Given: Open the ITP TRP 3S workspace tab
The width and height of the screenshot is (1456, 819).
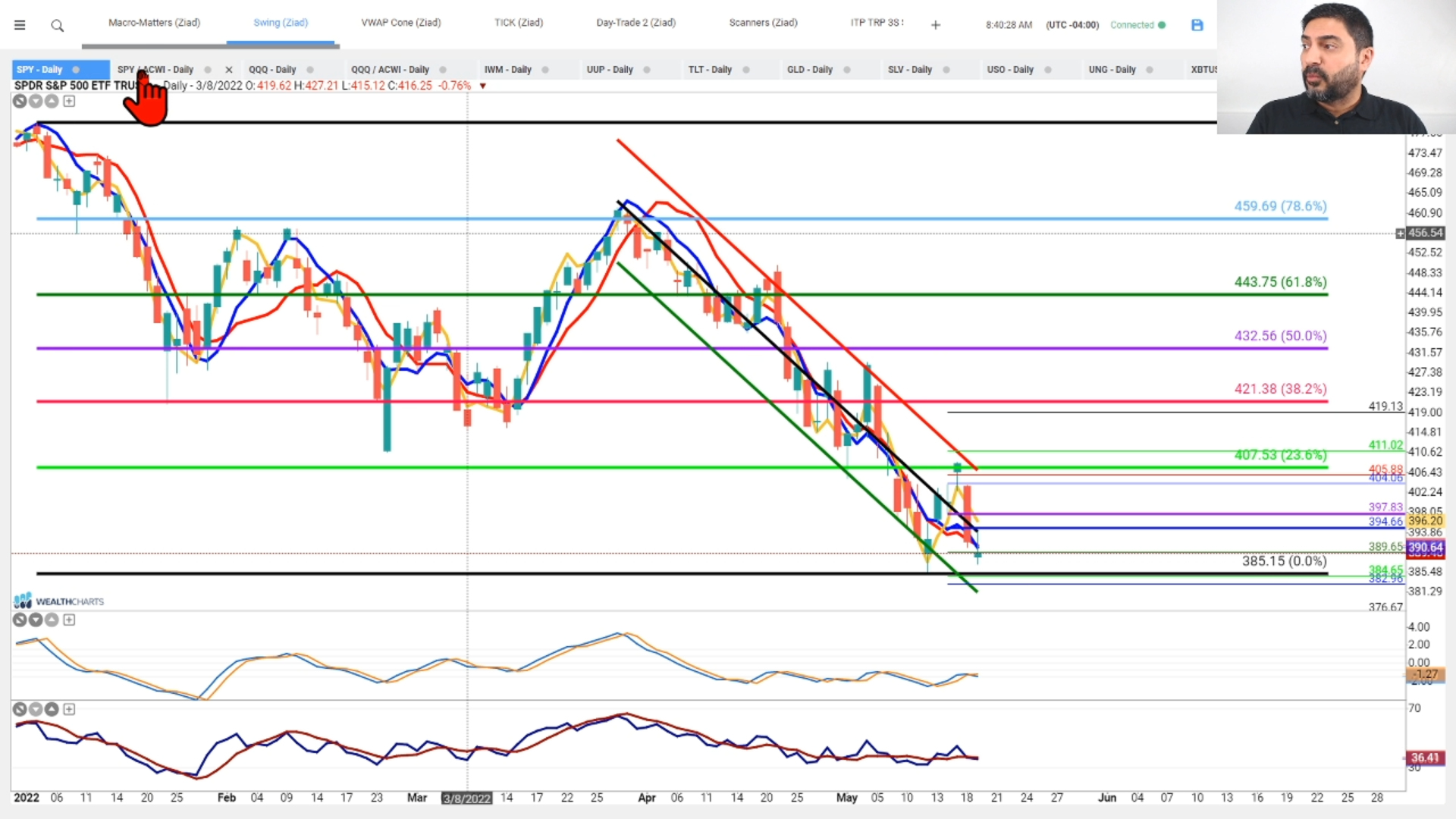Looking at the screenshot, I should coord(877,23).
